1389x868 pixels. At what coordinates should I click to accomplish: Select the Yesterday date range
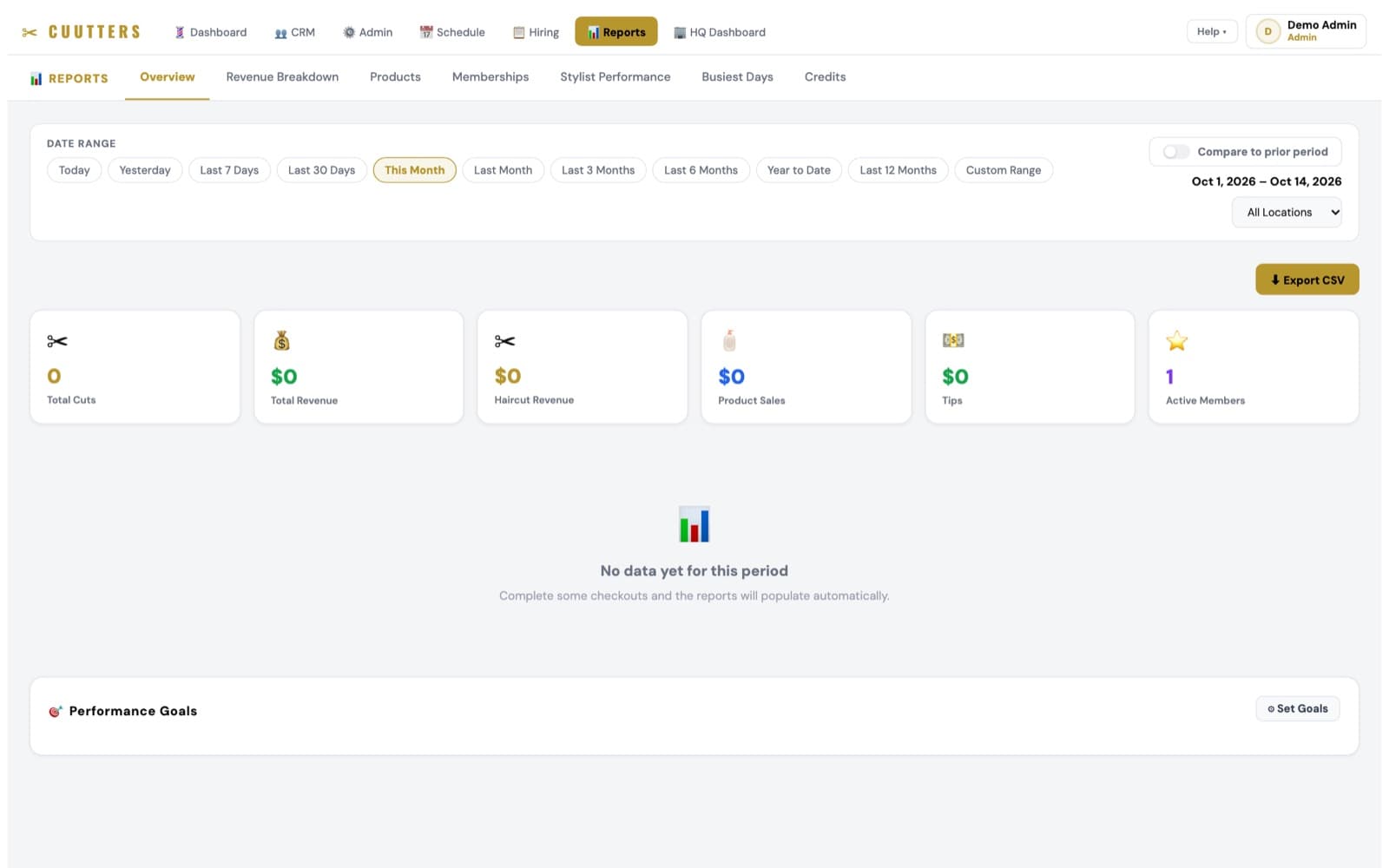point(145,170)
